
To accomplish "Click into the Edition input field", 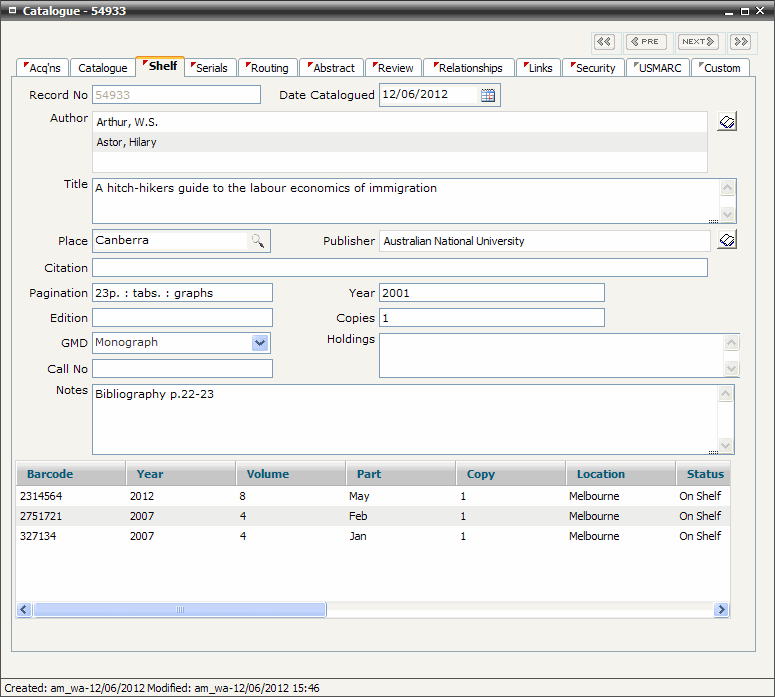I will (x=182, y=318).
